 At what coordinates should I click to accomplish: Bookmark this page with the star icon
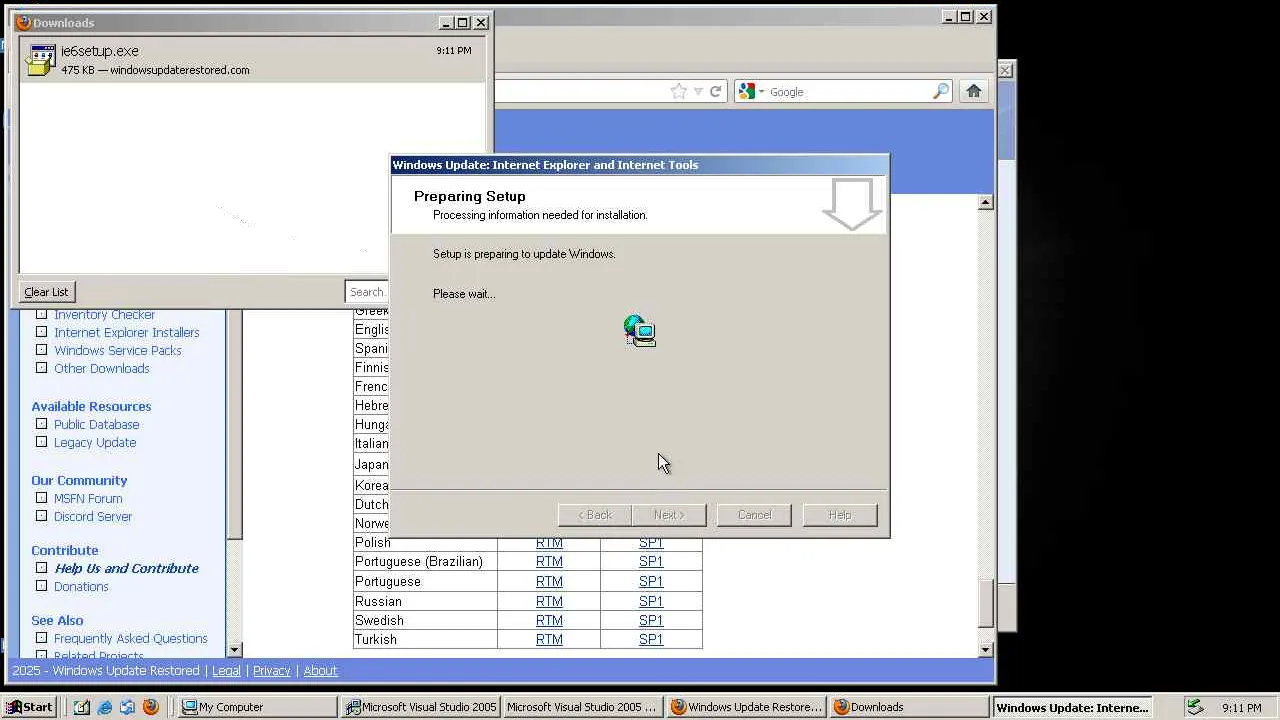(679, 92)
